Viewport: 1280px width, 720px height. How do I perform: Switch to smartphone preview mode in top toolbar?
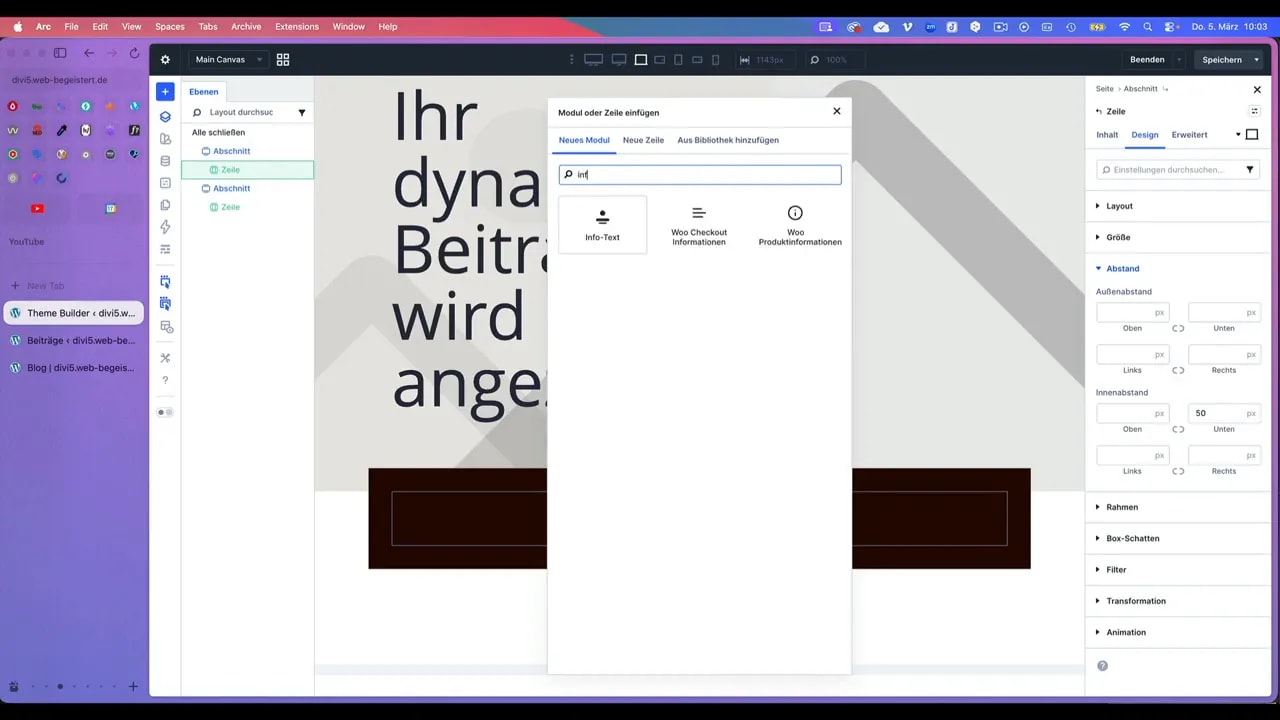716,60
